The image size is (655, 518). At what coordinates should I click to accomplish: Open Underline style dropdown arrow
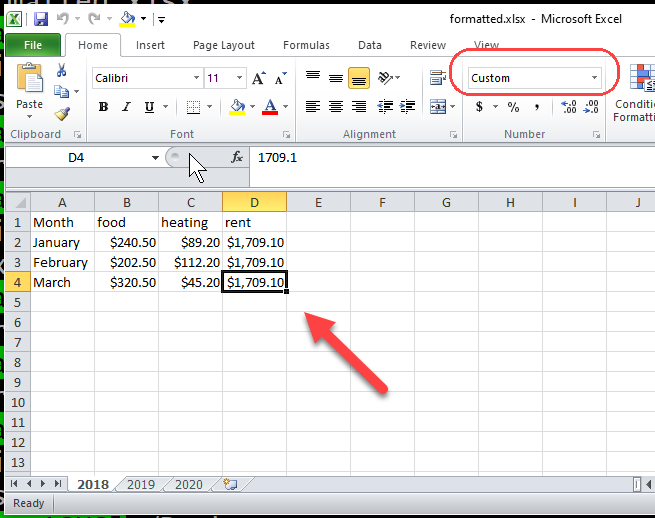(x=165, y=107)
